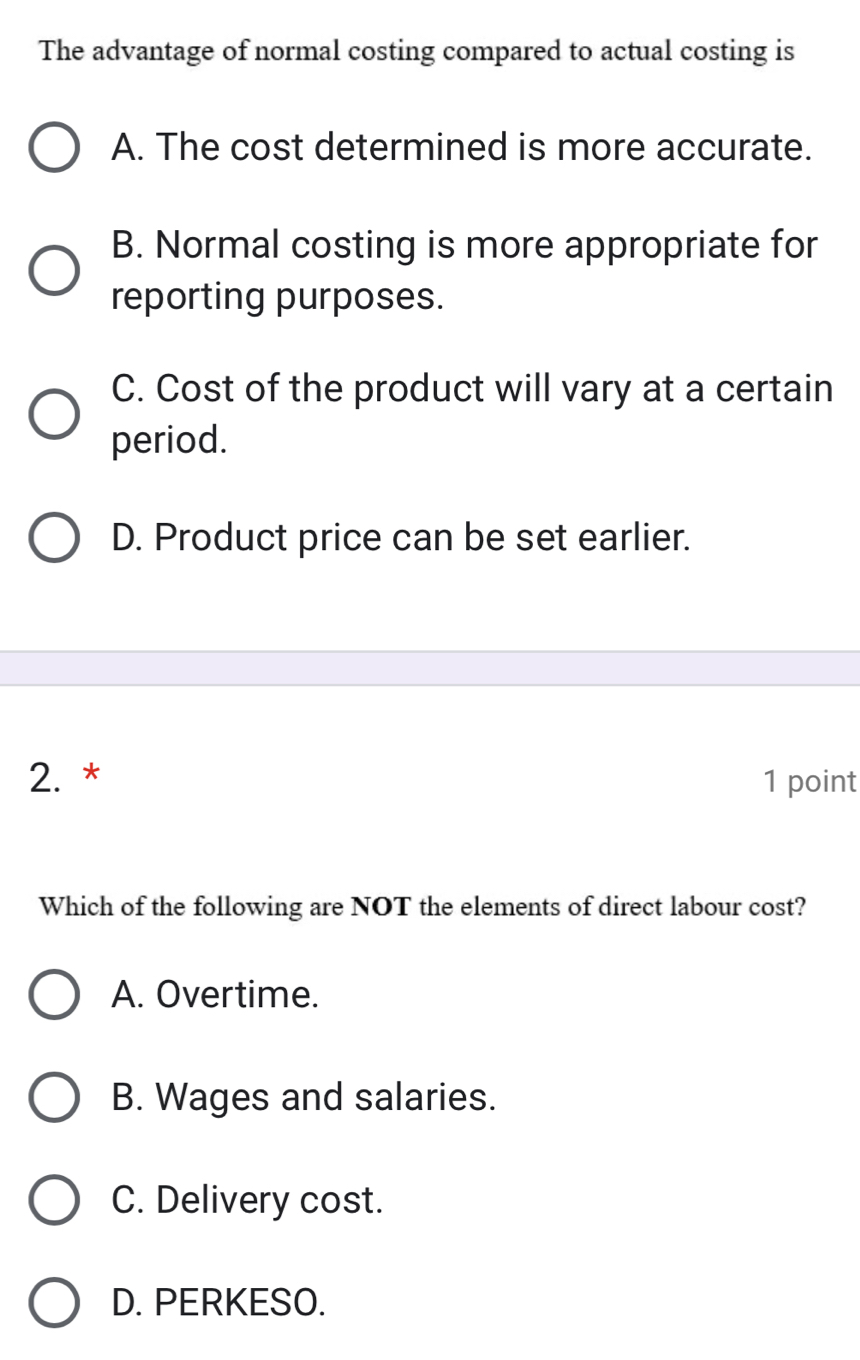Select the 'Delivery cost' radio button
Image resolution: width=860 pixels, height=1360 pixels.
click(x=54, y=1200)
